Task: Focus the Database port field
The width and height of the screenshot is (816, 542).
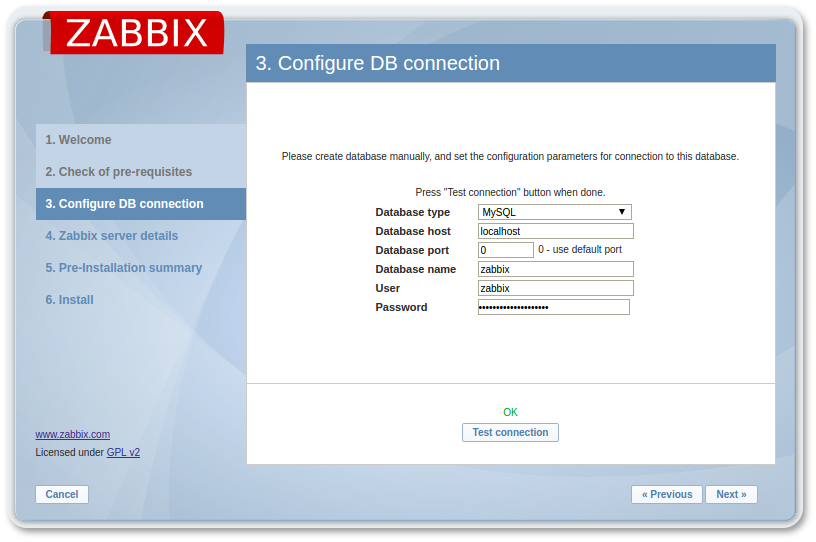Action: 505,250
